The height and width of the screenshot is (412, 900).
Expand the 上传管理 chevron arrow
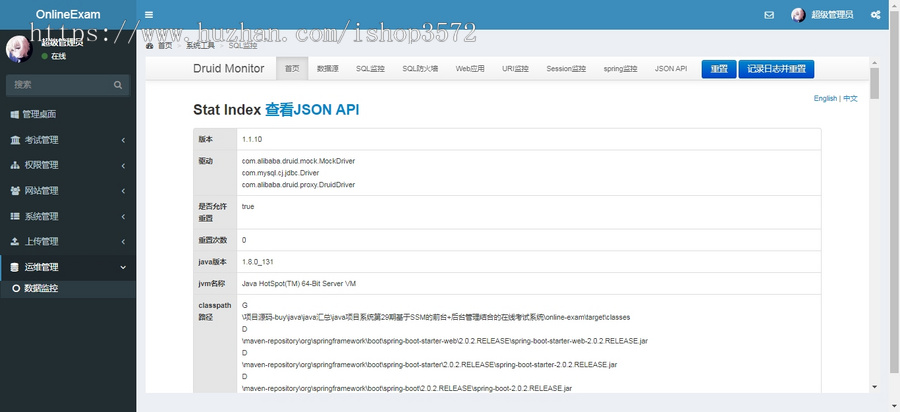(x=123, y=242)
